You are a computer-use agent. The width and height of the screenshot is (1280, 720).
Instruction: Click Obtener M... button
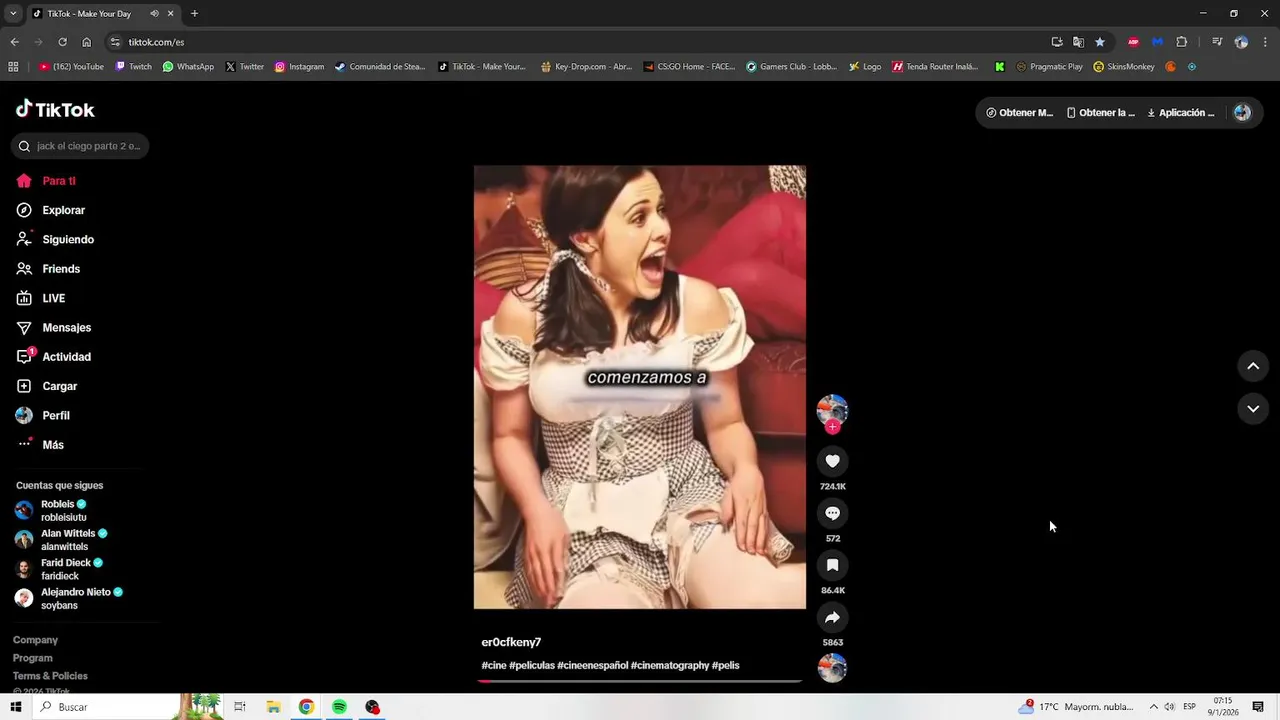click(x=1020, y=113)
